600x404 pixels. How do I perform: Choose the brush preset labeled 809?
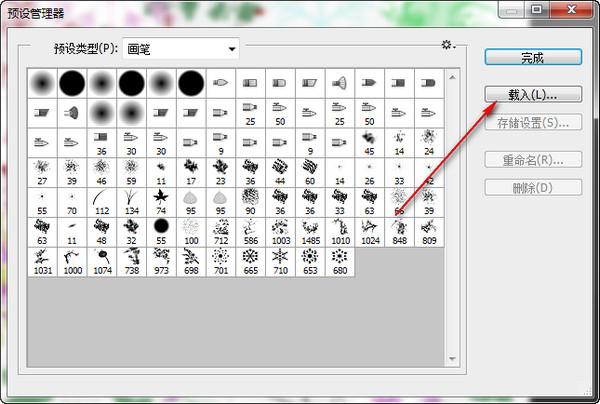click(430, 231)
